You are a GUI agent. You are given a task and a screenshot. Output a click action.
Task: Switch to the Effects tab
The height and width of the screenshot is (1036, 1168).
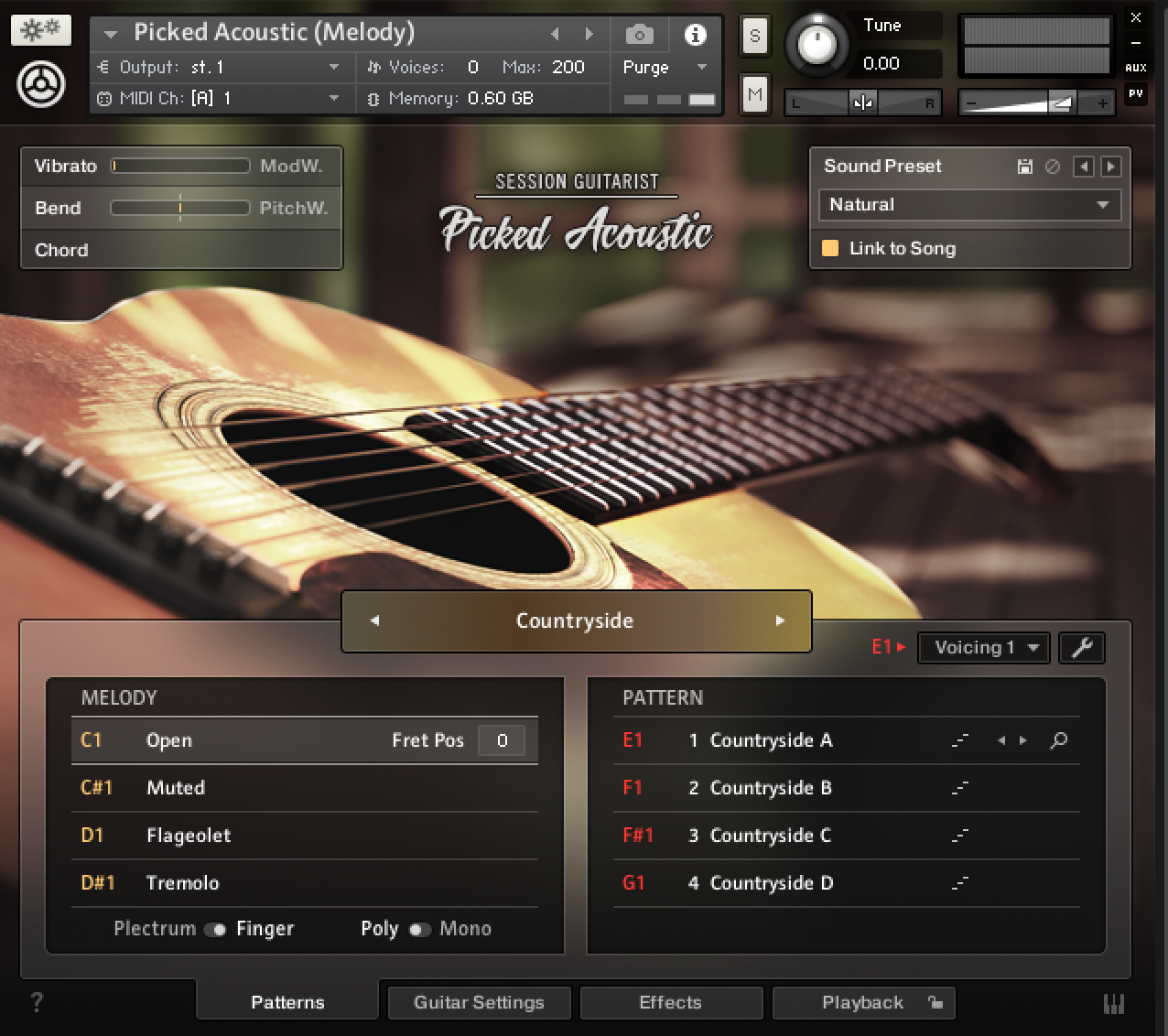point(670,1002)
